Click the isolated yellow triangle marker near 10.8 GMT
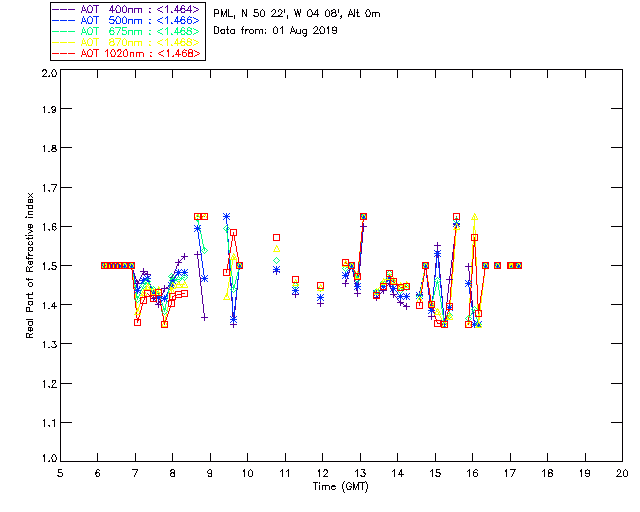640x512 pixels. click(x=276, y=249)
